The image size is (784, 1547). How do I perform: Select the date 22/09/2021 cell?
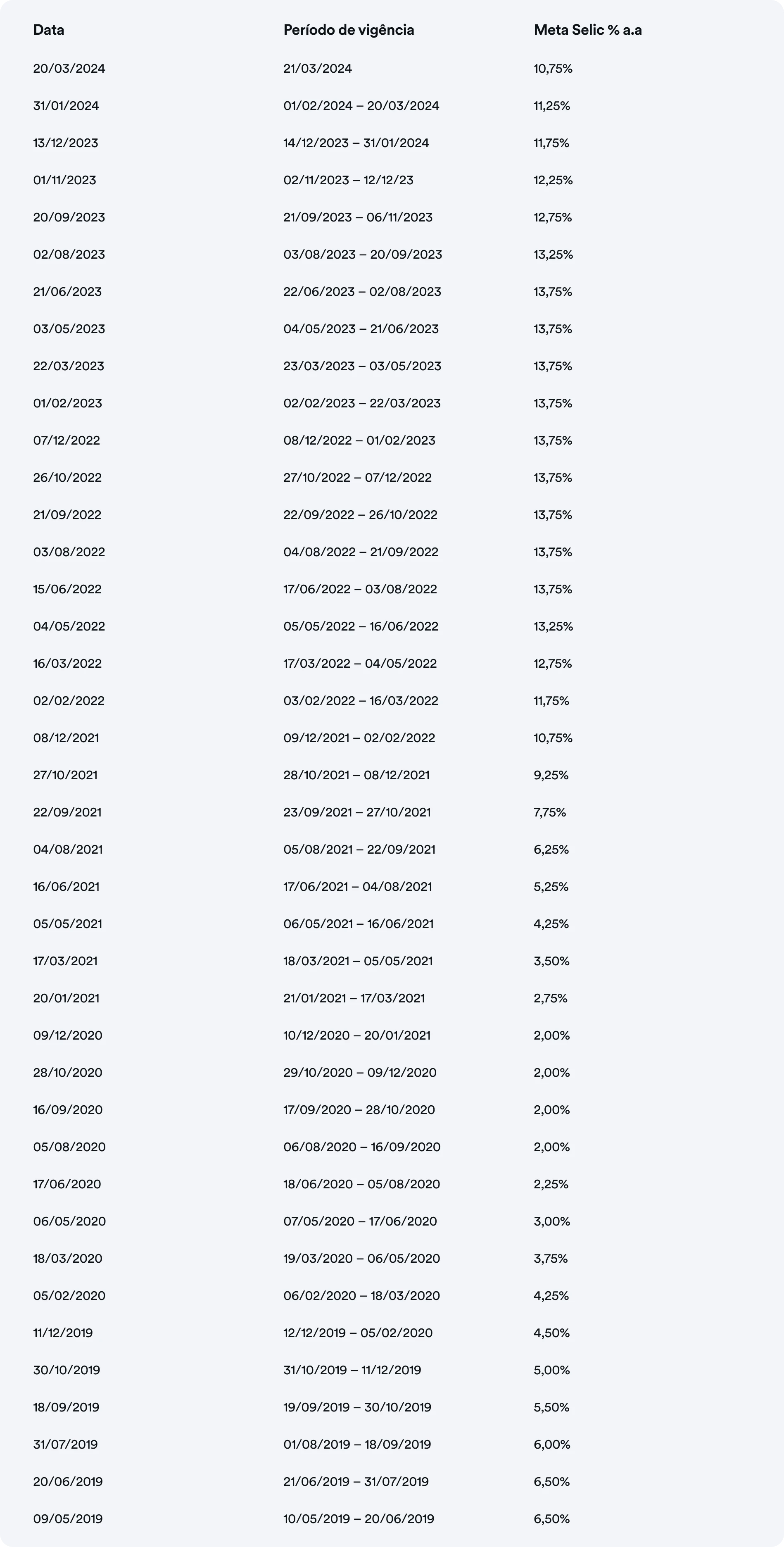pyautogui.click(x=67, y=812)
